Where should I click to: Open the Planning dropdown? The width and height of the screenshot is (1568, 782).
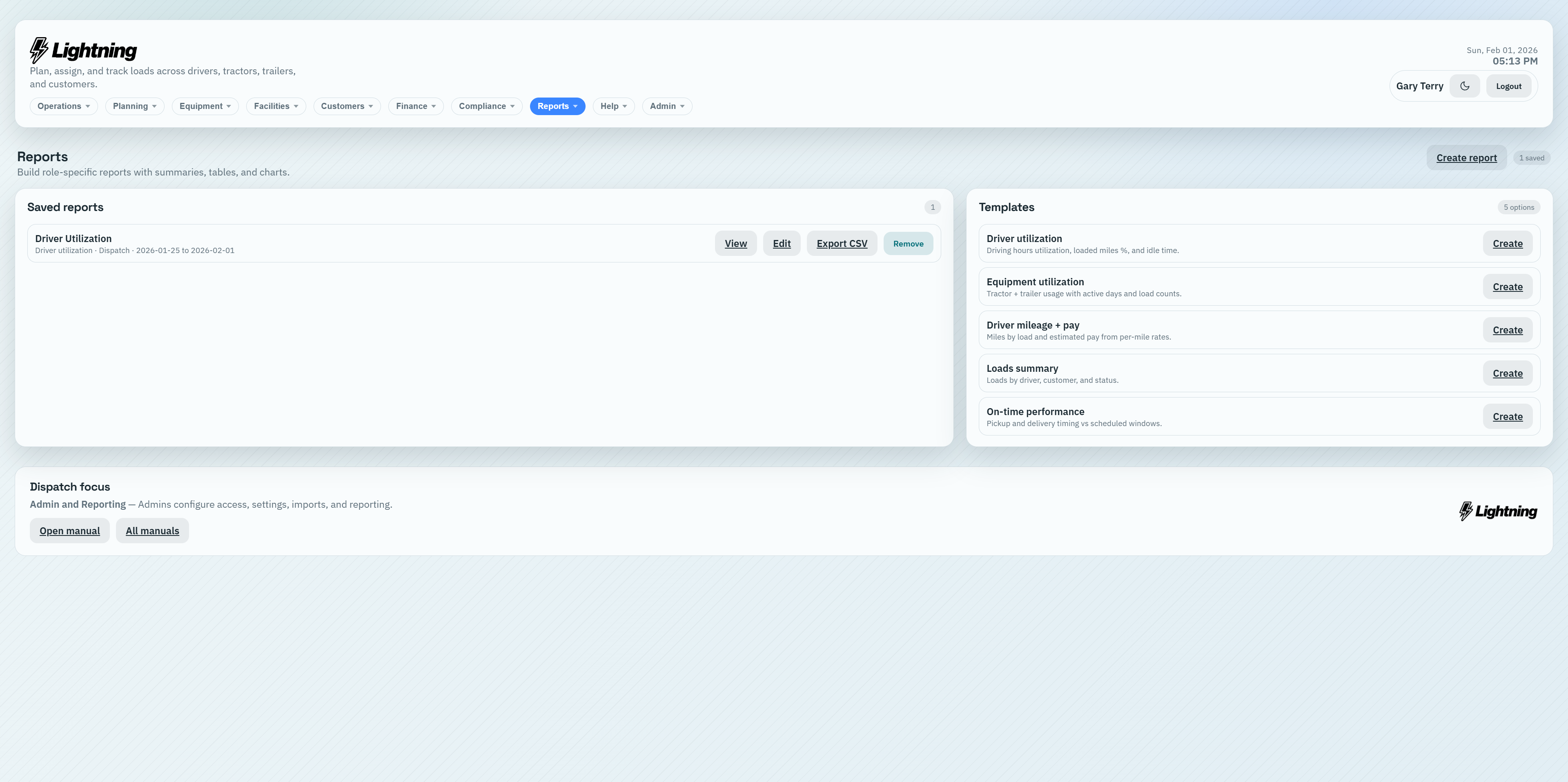[134, 106]
